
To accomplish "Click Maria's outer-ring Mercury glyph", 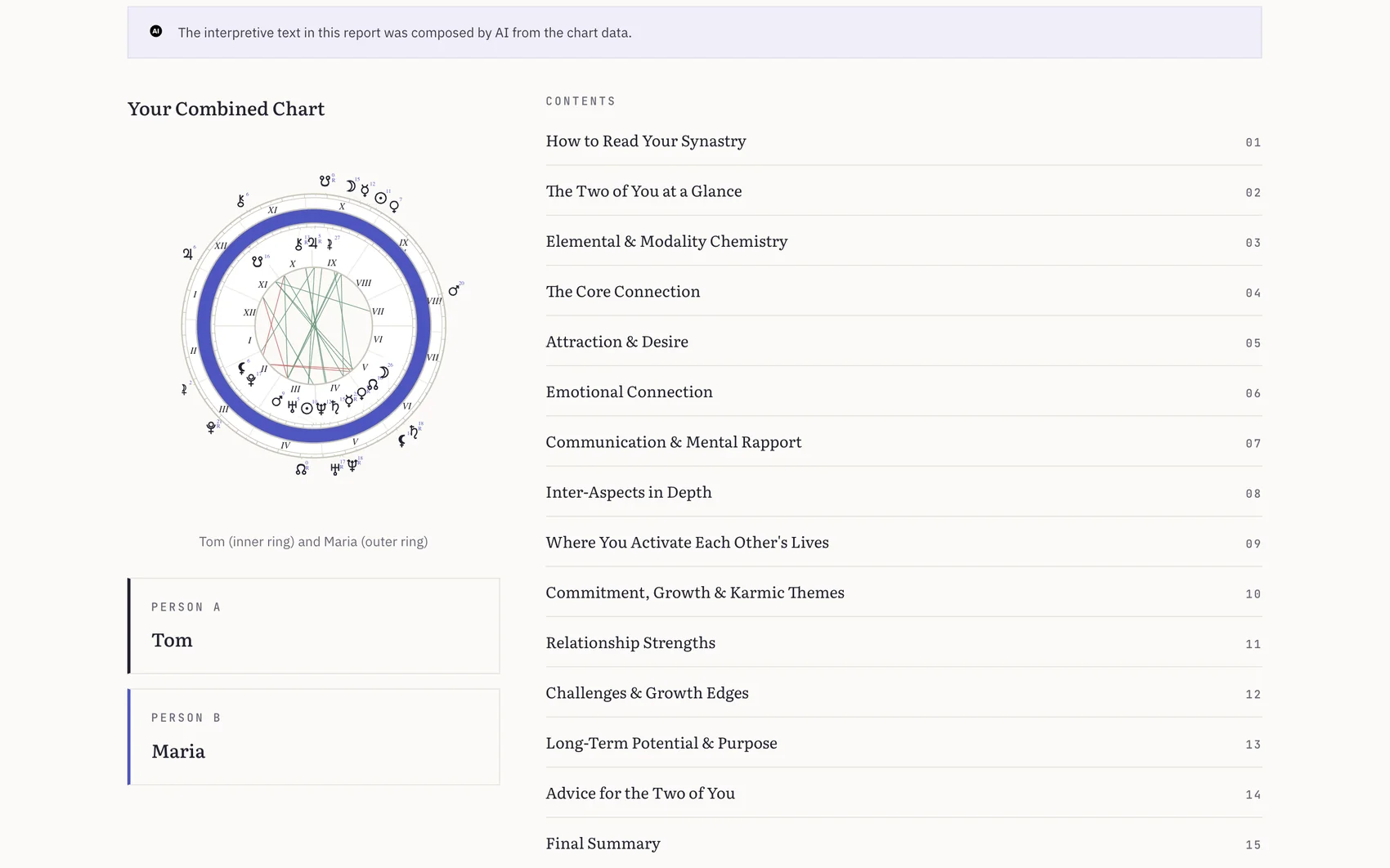I will click(365, 190).
